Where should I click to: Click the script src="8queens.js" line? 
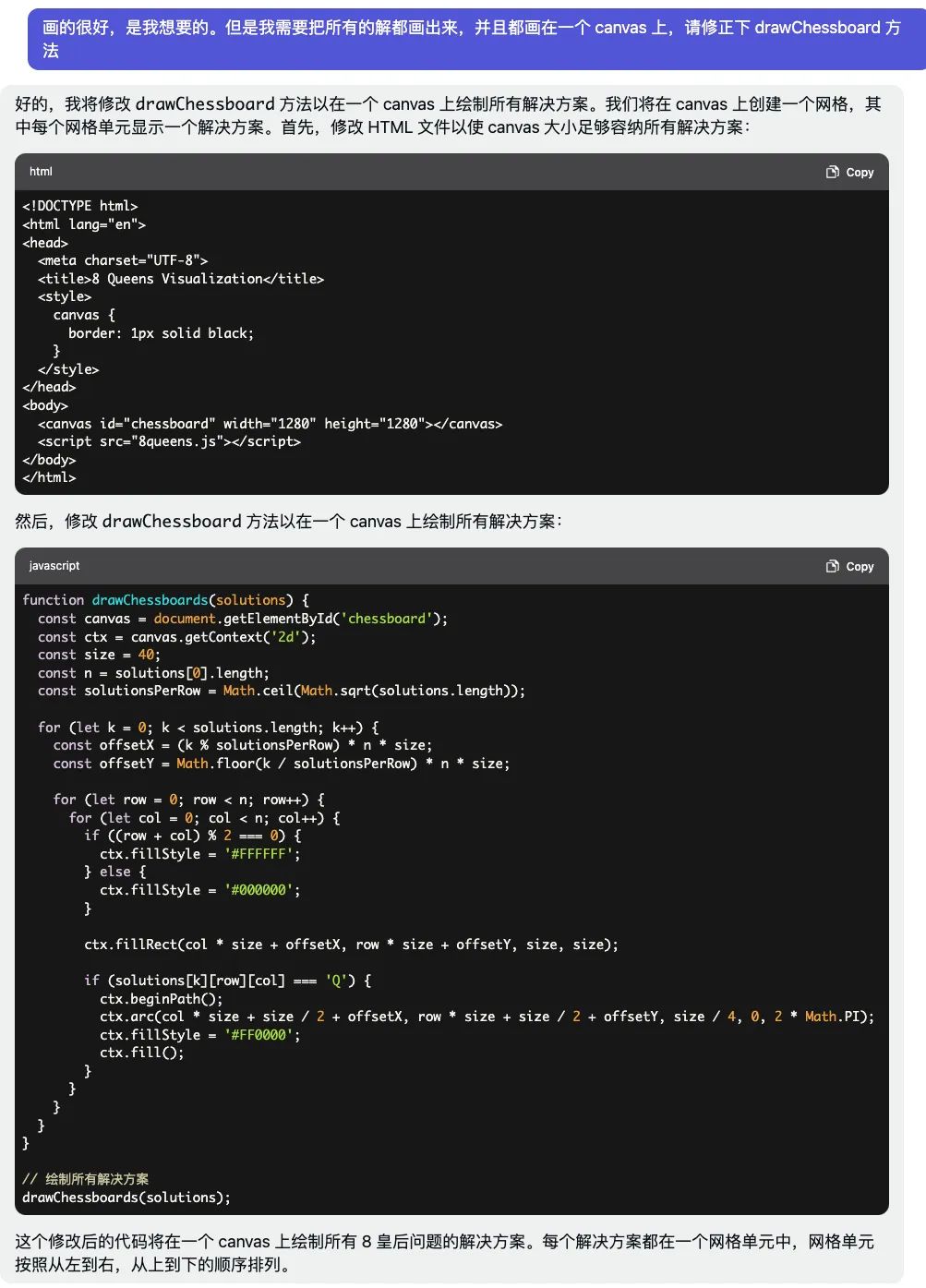[169, 441]
